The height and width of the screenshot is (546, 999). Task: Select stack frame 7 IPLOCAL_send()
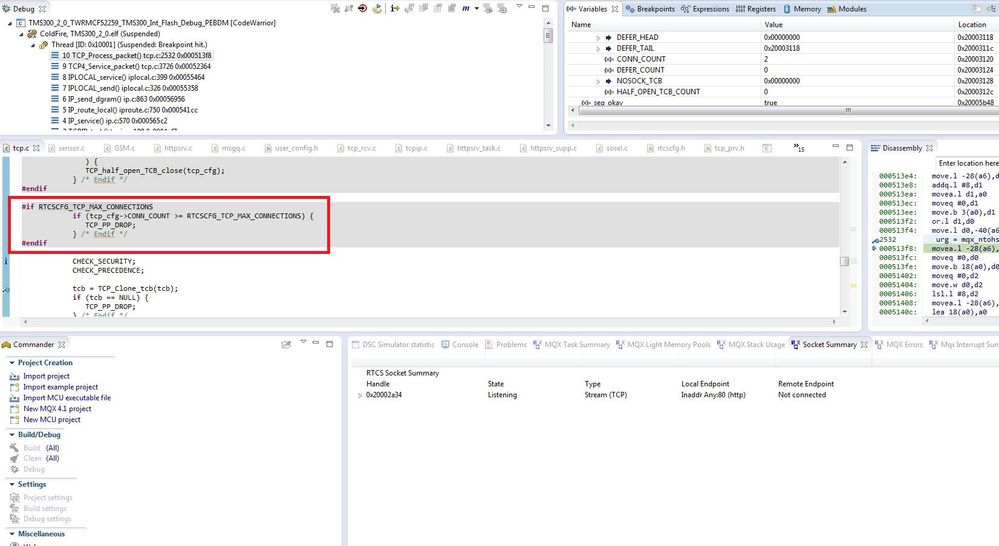coord(124,88)
